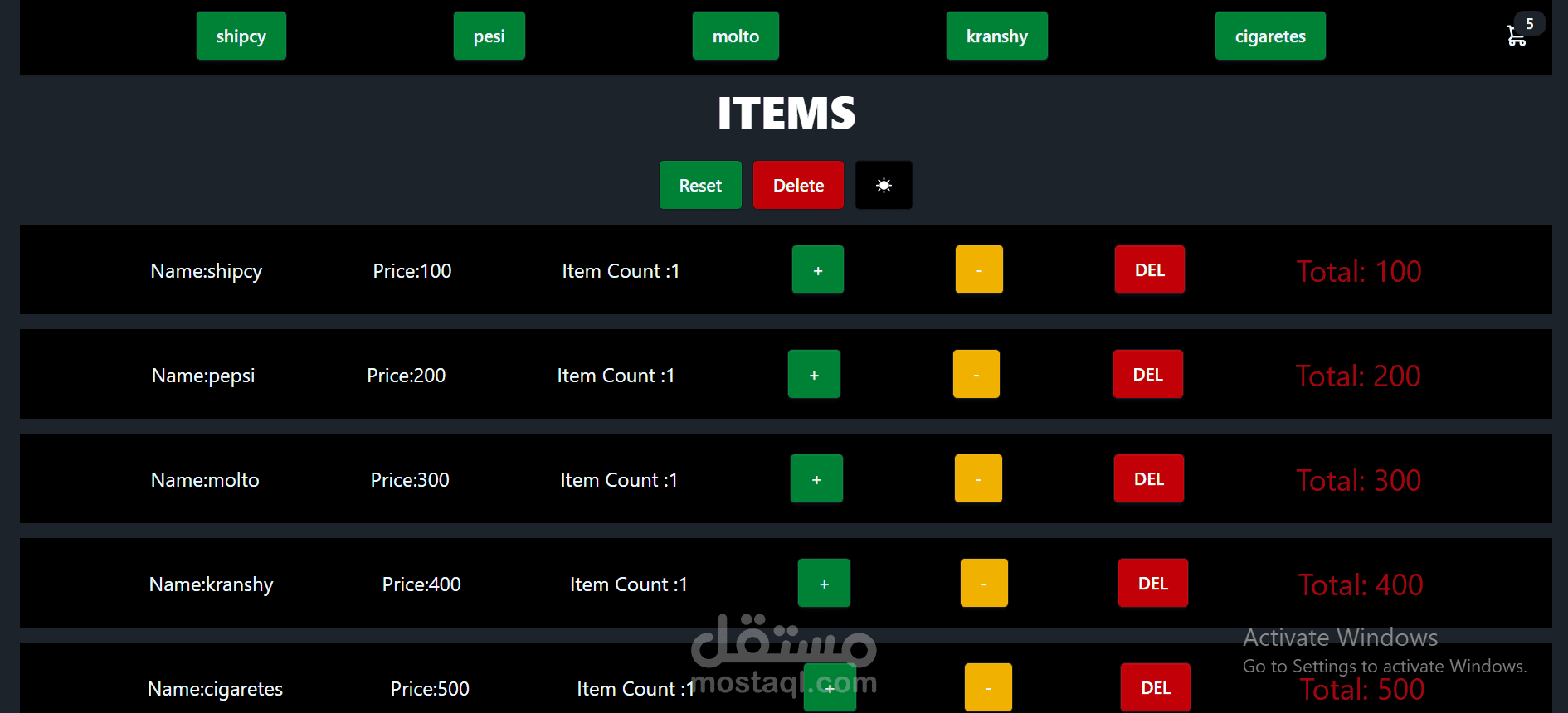Click the Name:shipcy label
Screen dimensions: 1568x713
(207, 271)
